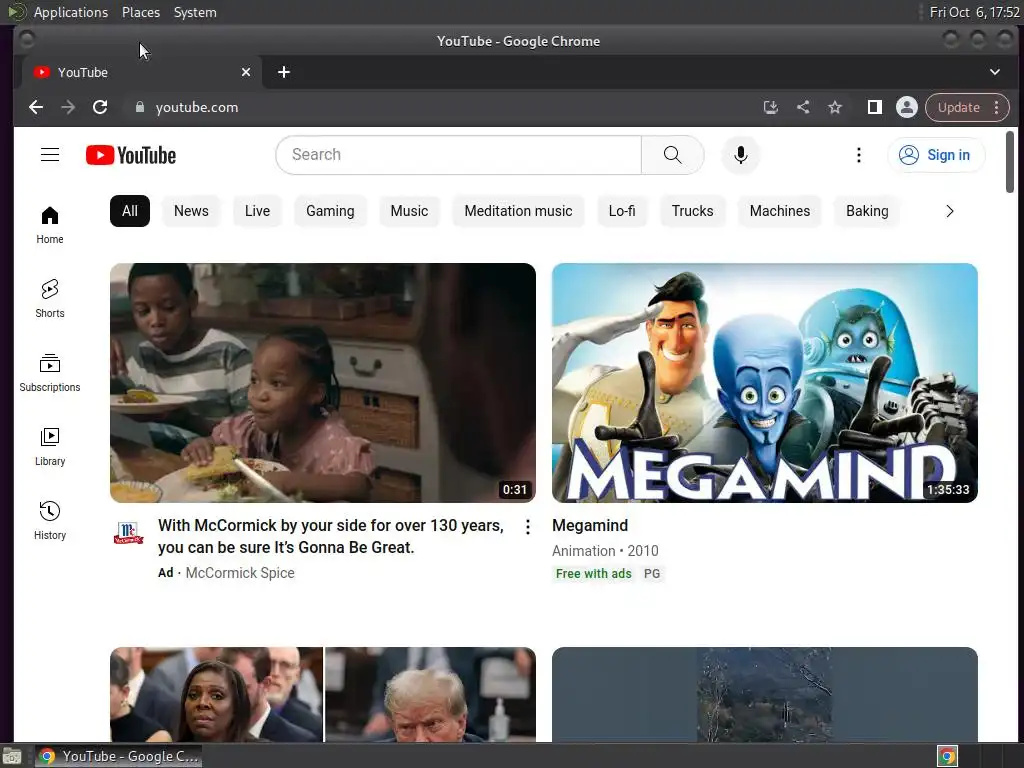Close the YouTube tab
This screenshot has width=1024, height=768.
point(246,72)
